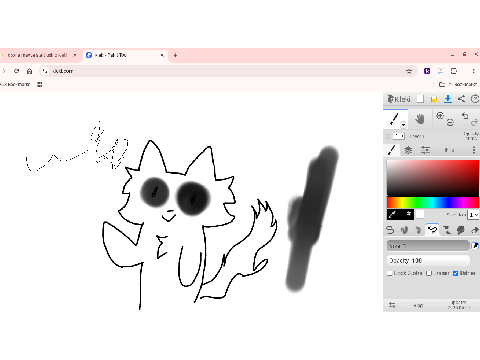Open the Help link at panel bottom
The image size is (480, 360).
418,305
